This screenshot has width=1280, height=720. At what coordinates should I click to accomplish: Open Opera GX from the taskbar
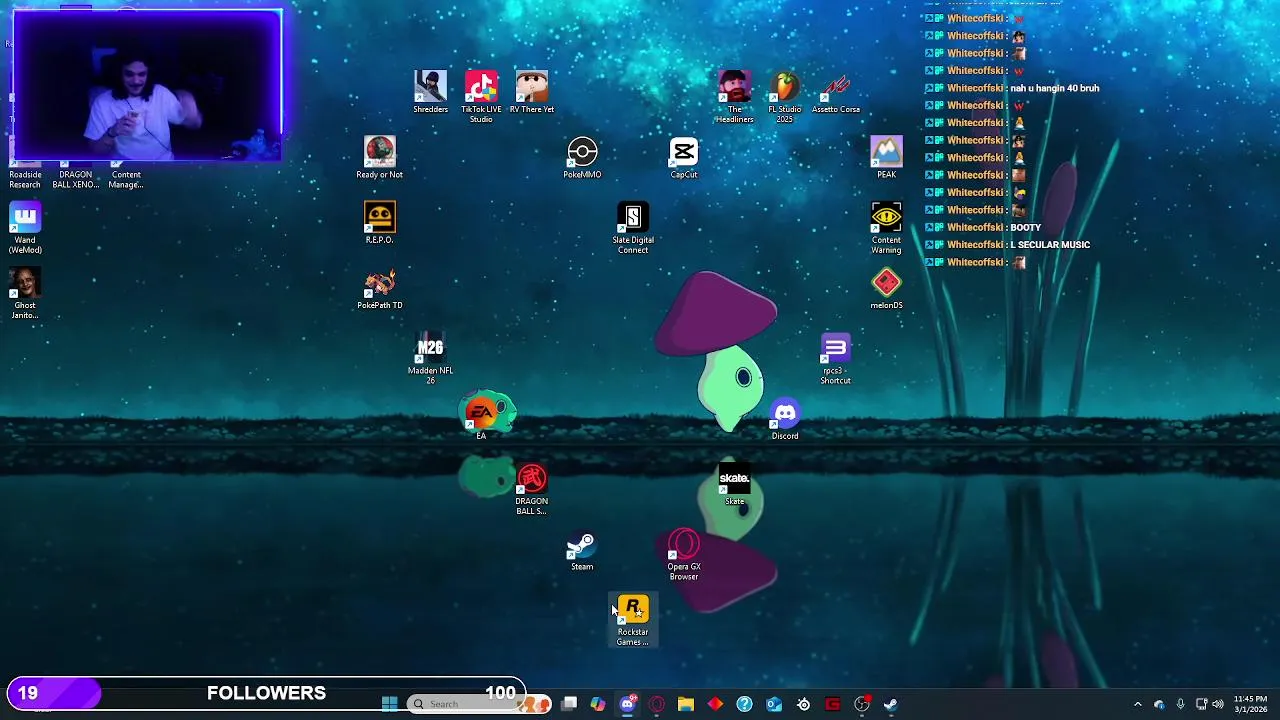pos(656,704)
